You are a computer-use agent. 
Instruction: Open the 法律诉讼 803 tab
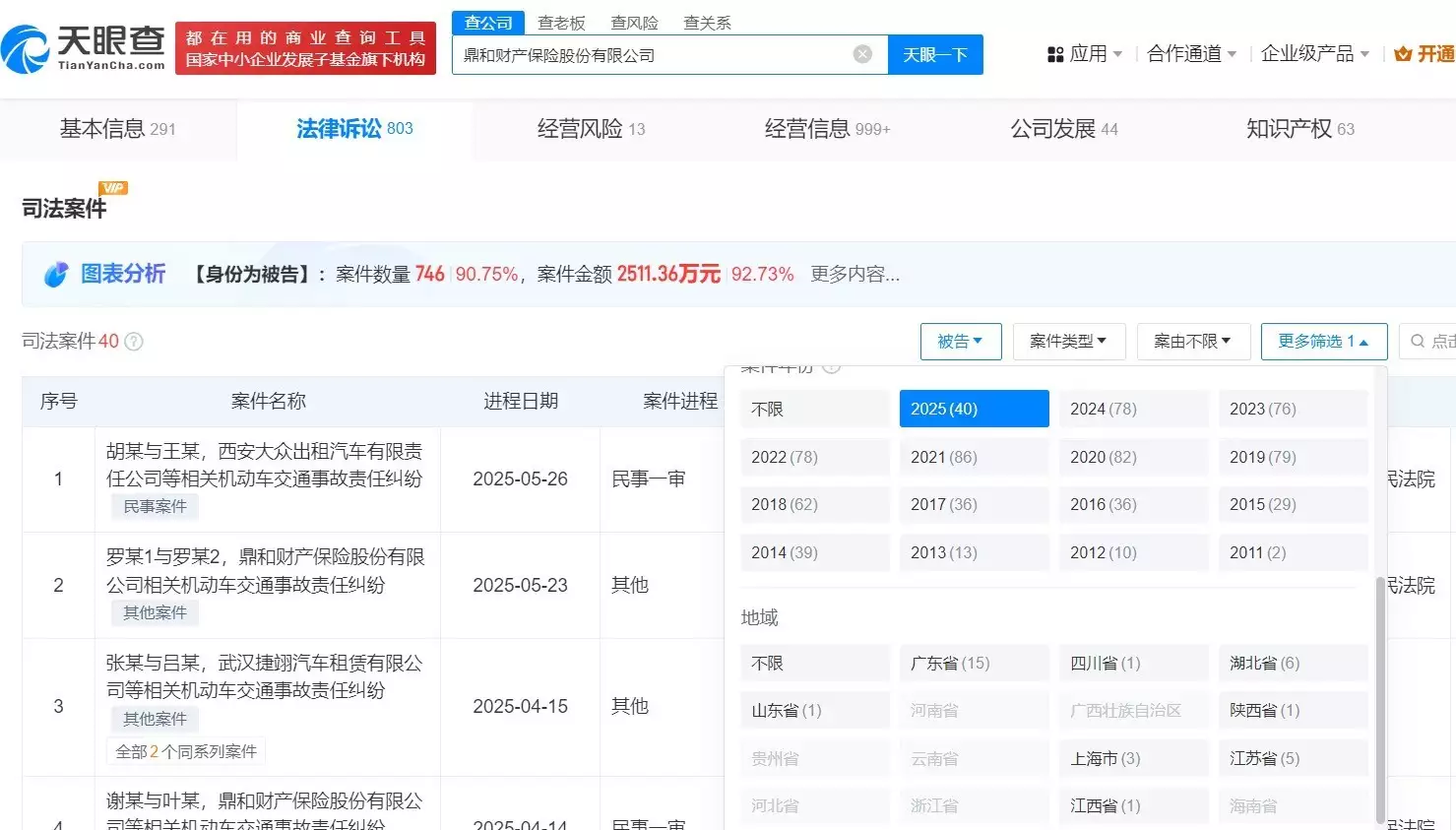click(354, 129)
